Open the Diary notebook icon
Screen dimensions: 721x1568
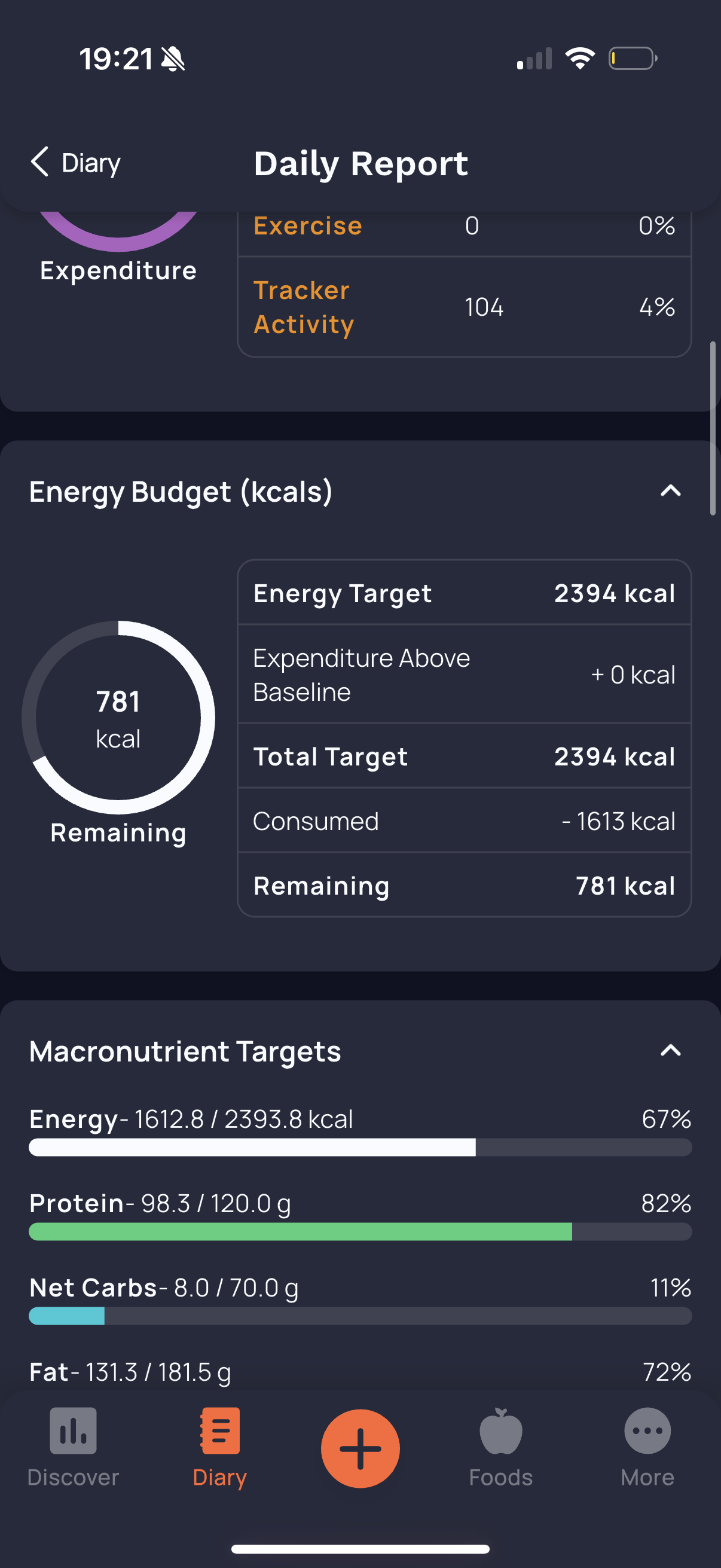click(219, 1430)
